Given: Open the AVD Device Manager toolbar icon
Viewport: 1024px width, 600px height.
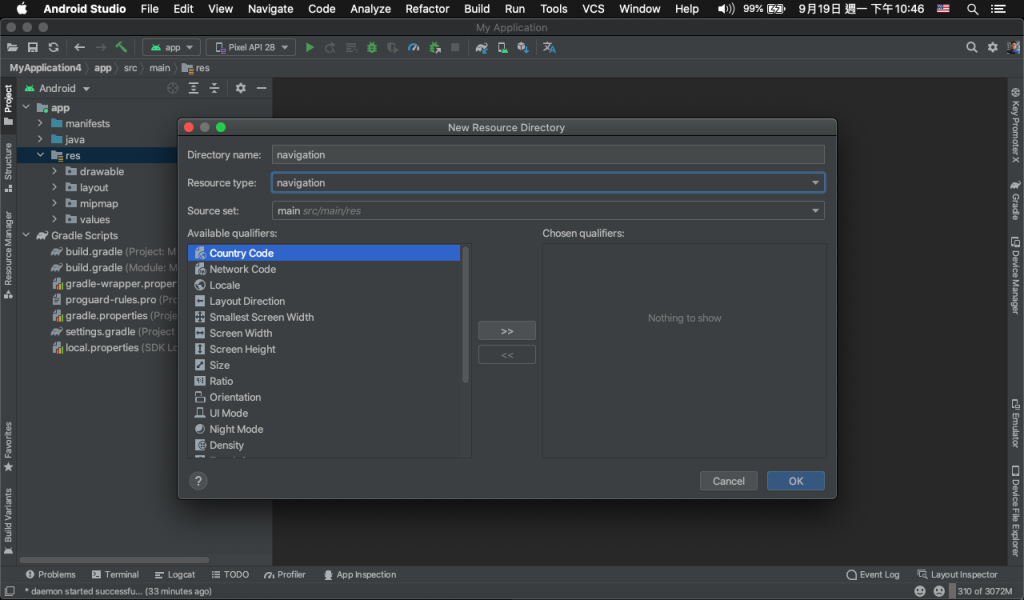Looking at the screenshot, I should tap(502, 48).
